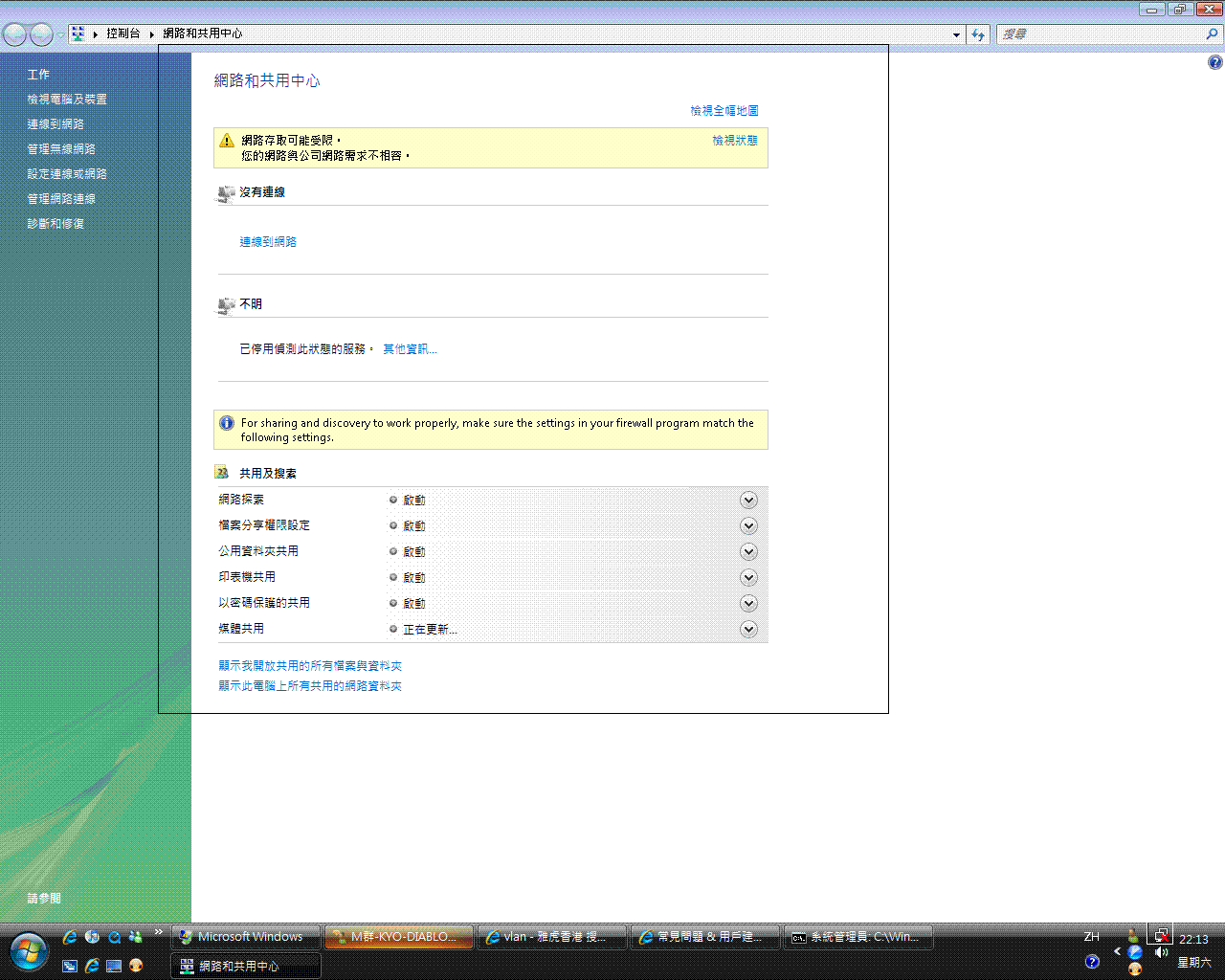
Task: Click the ZH language indicator in taskbar
Action: [x=1091, y=937]
